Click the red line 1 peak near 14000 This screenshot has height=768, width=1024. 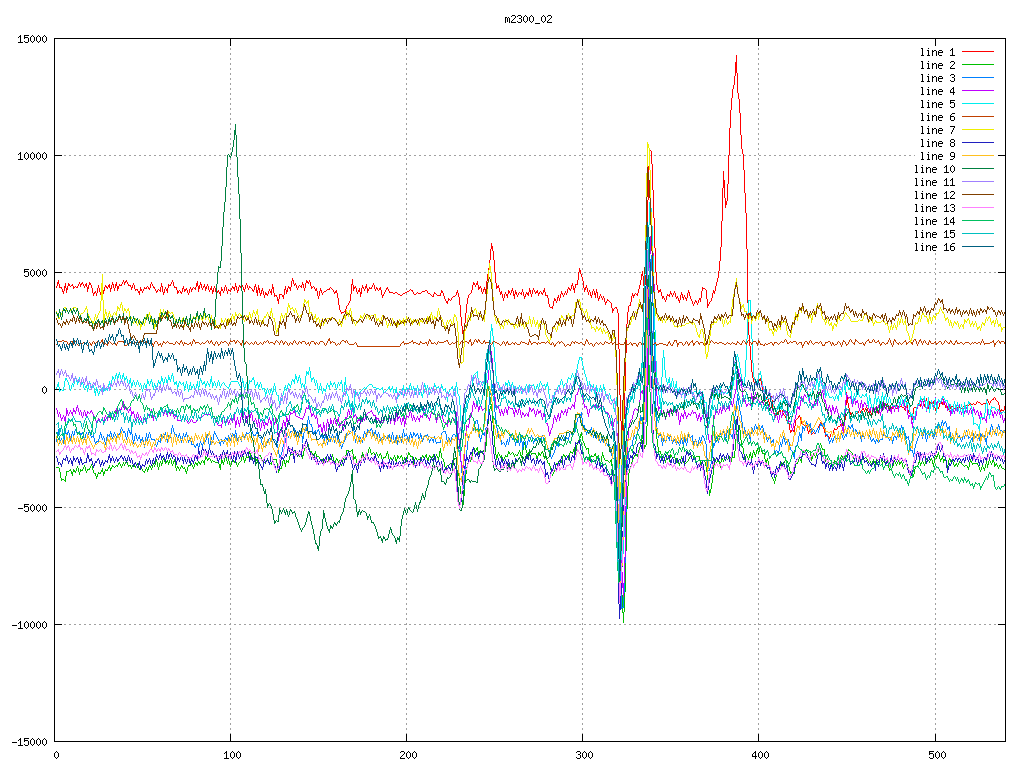[736, 57]
